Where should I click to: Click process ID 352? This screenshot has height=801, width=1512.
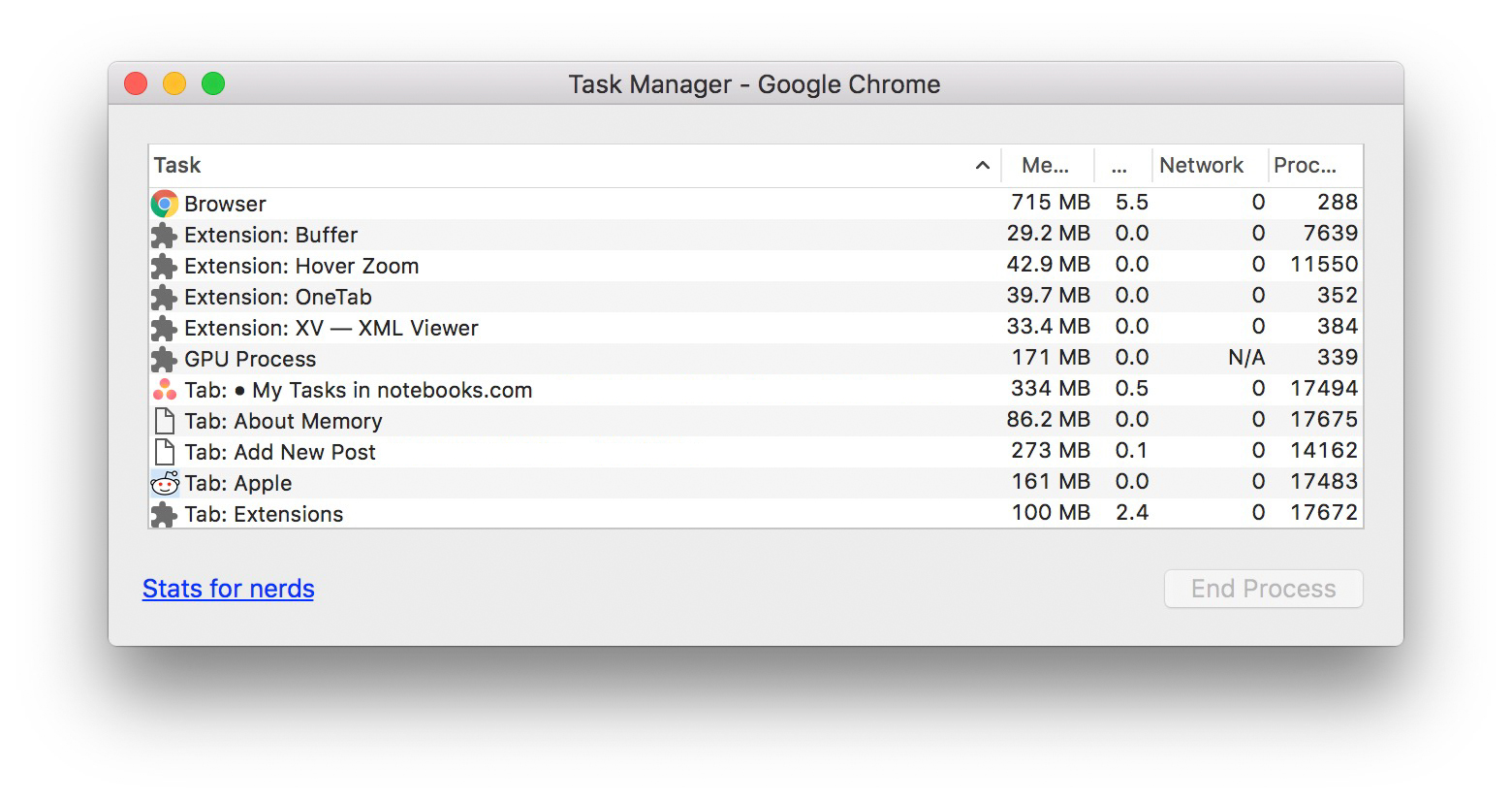coord(1338,295)
